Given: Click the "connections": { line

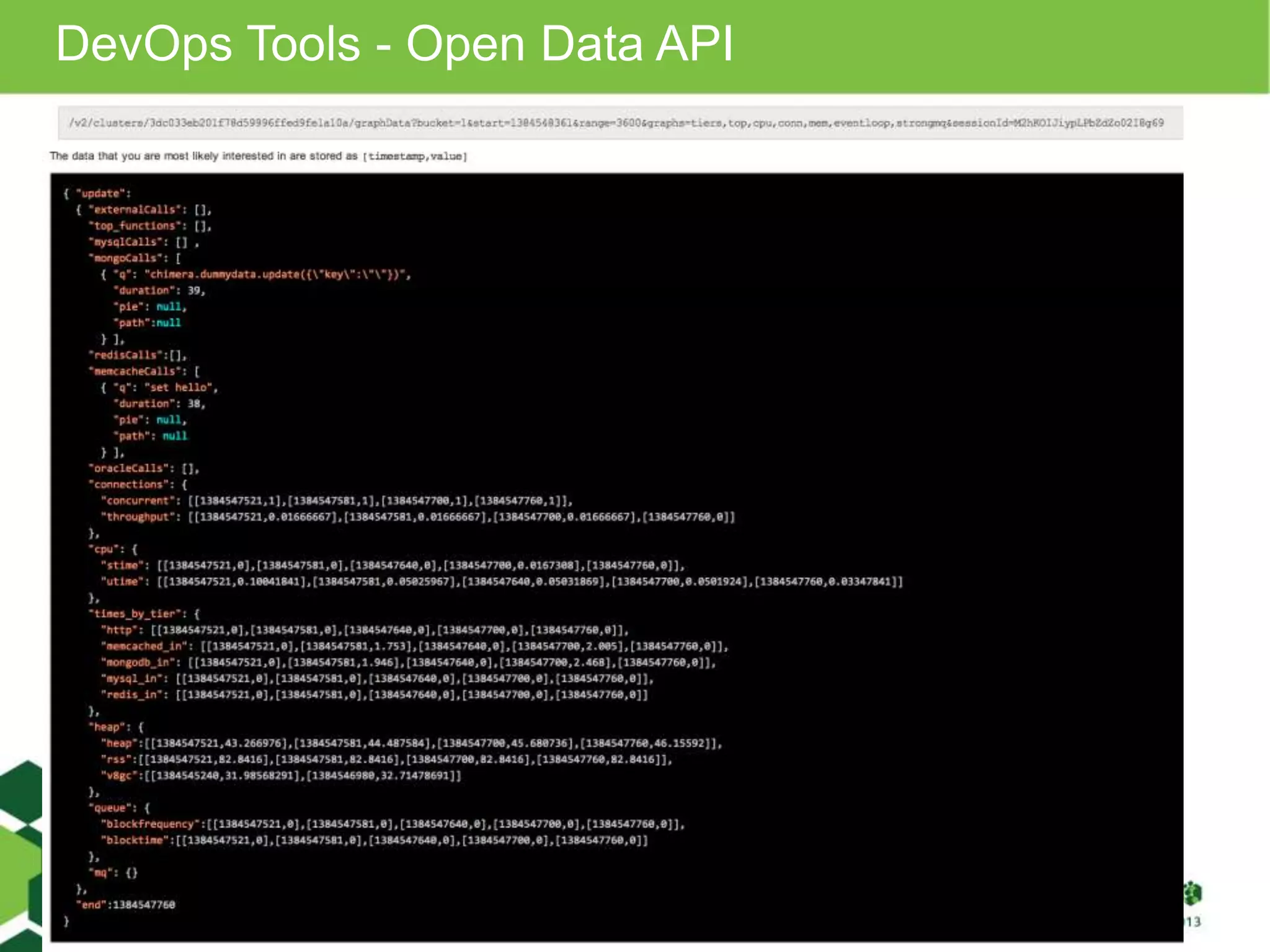Looking at the screenshot, I should 138,484.
